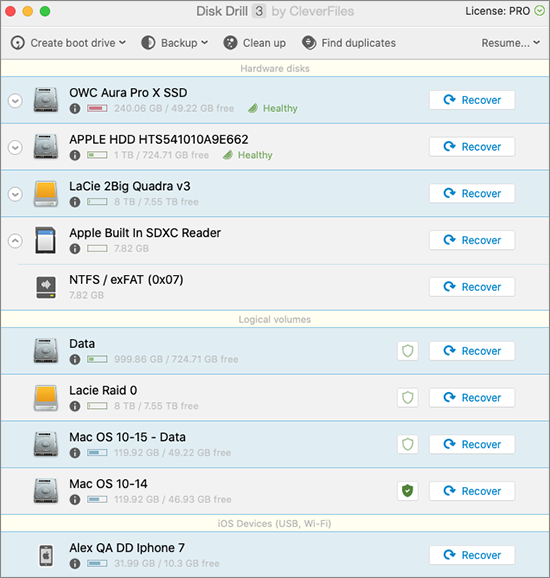Screen dimensions: 550x578
Task: Recover the Alex QA DD Iphone 7
Action: pos(472,555)
